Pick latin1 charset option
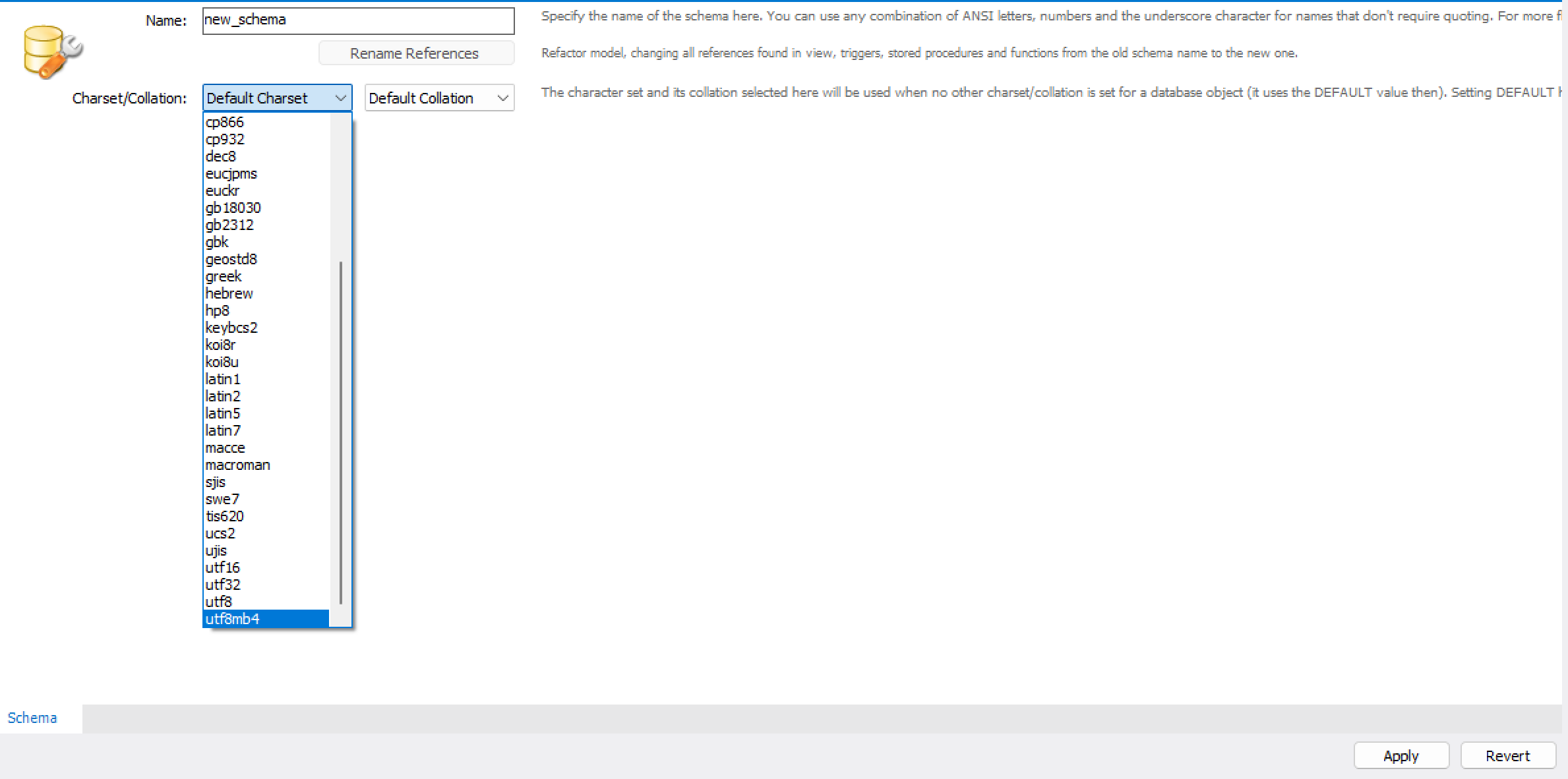Screen dimensions: 1568x779 tap(223, 379)
